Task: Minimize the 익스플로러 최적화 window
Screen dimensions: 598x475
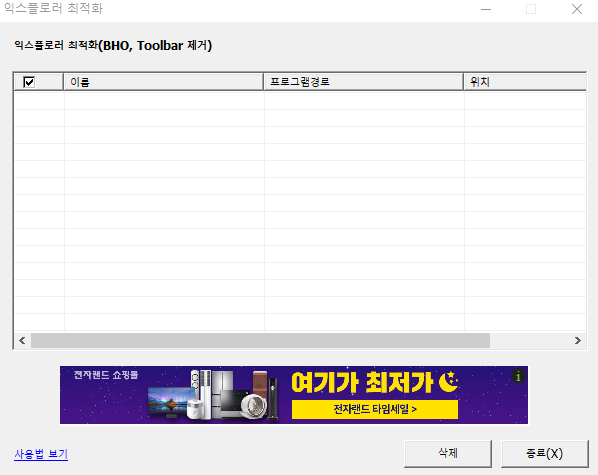Action: tap(486, 9)
